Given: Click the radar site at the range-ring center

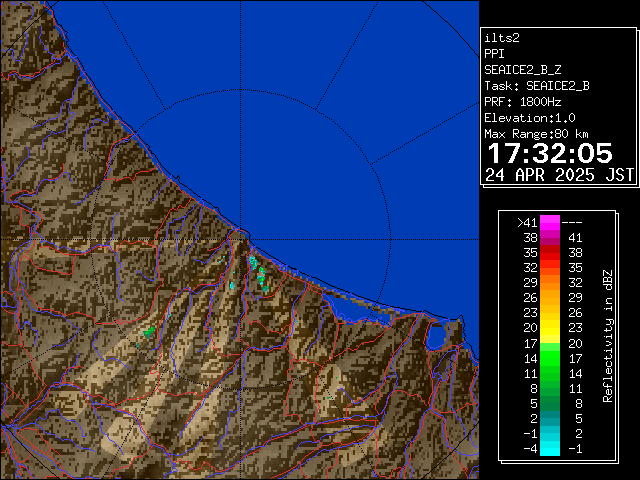Looking at the screenshot, I should pos(241,239).
